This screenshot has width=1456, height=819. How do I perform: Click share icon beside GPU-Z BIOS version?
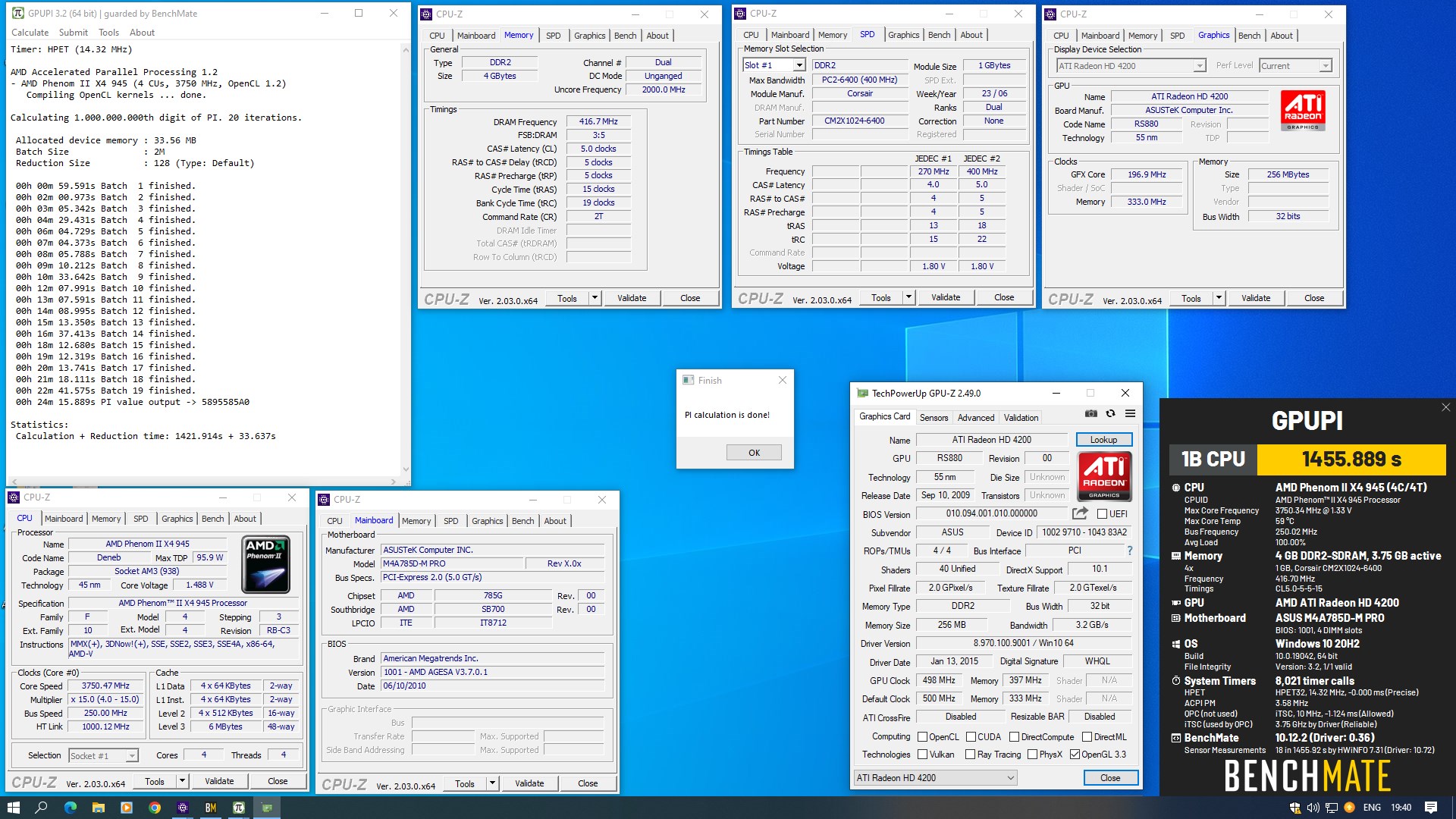coord(1080,513)
